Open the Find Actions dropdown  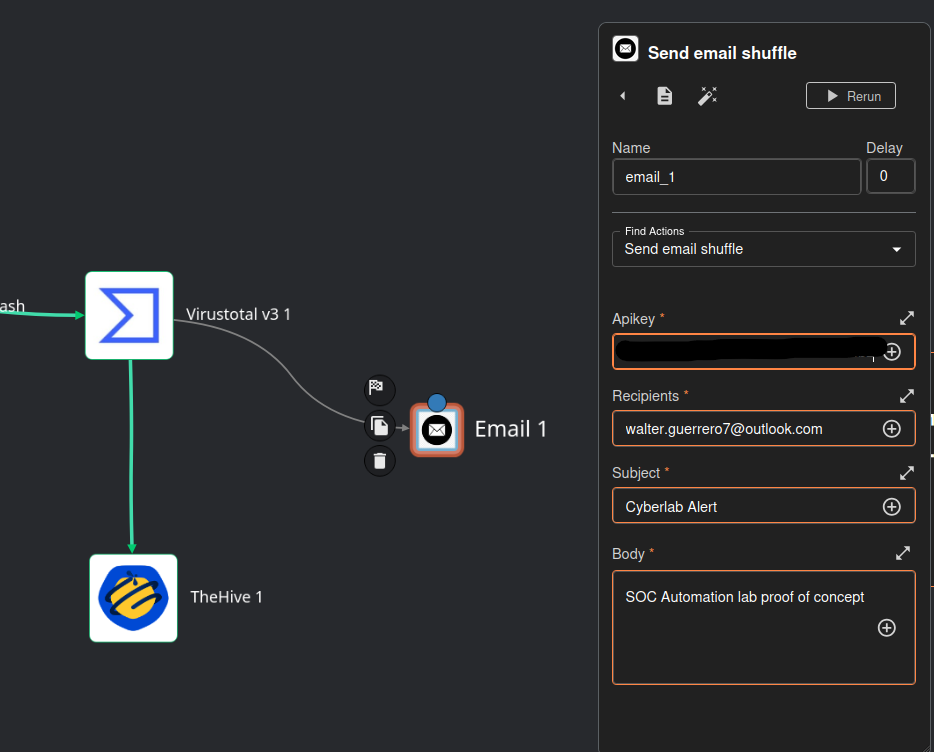(x=763, y=249)
